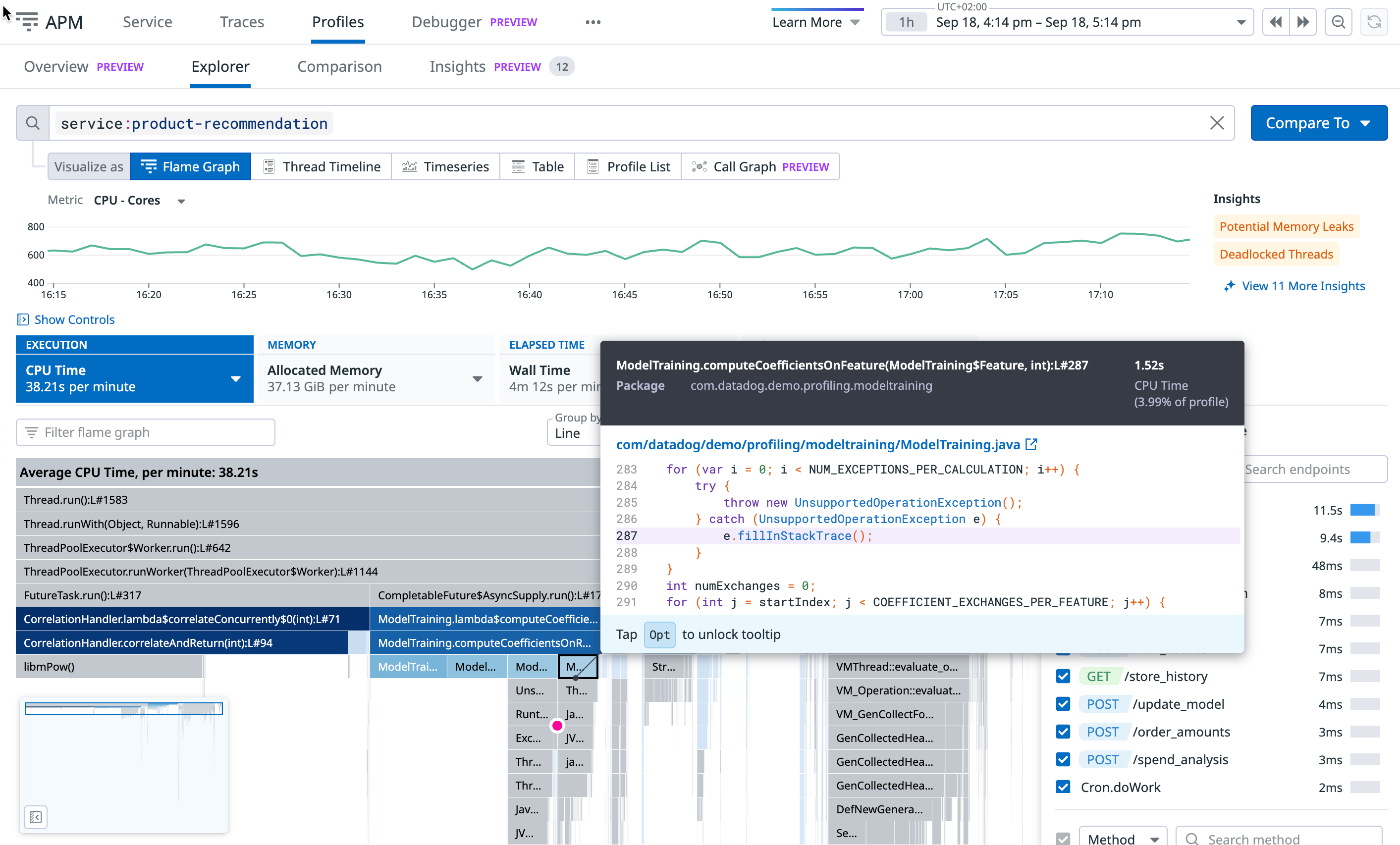
Task: Open the APM hamburger navigation menu
Action: 26,22
